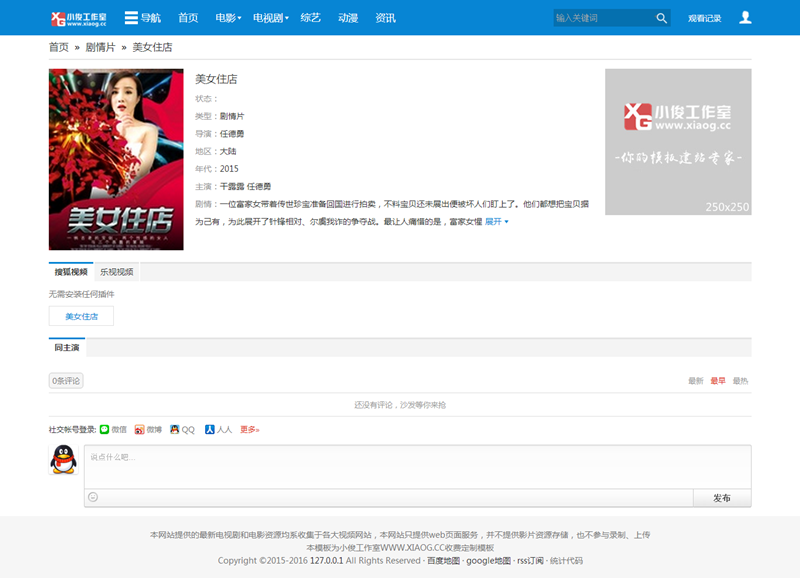Open the emoji smiley picker
800x578 pixels.
[93, 497]
